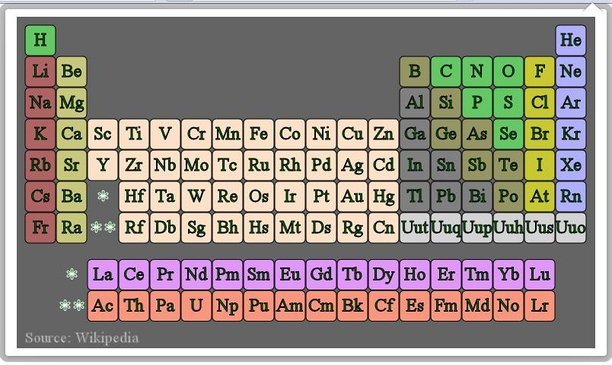Select the Zinc (Zn) element

pyautogui.click(x=384, y=134)
